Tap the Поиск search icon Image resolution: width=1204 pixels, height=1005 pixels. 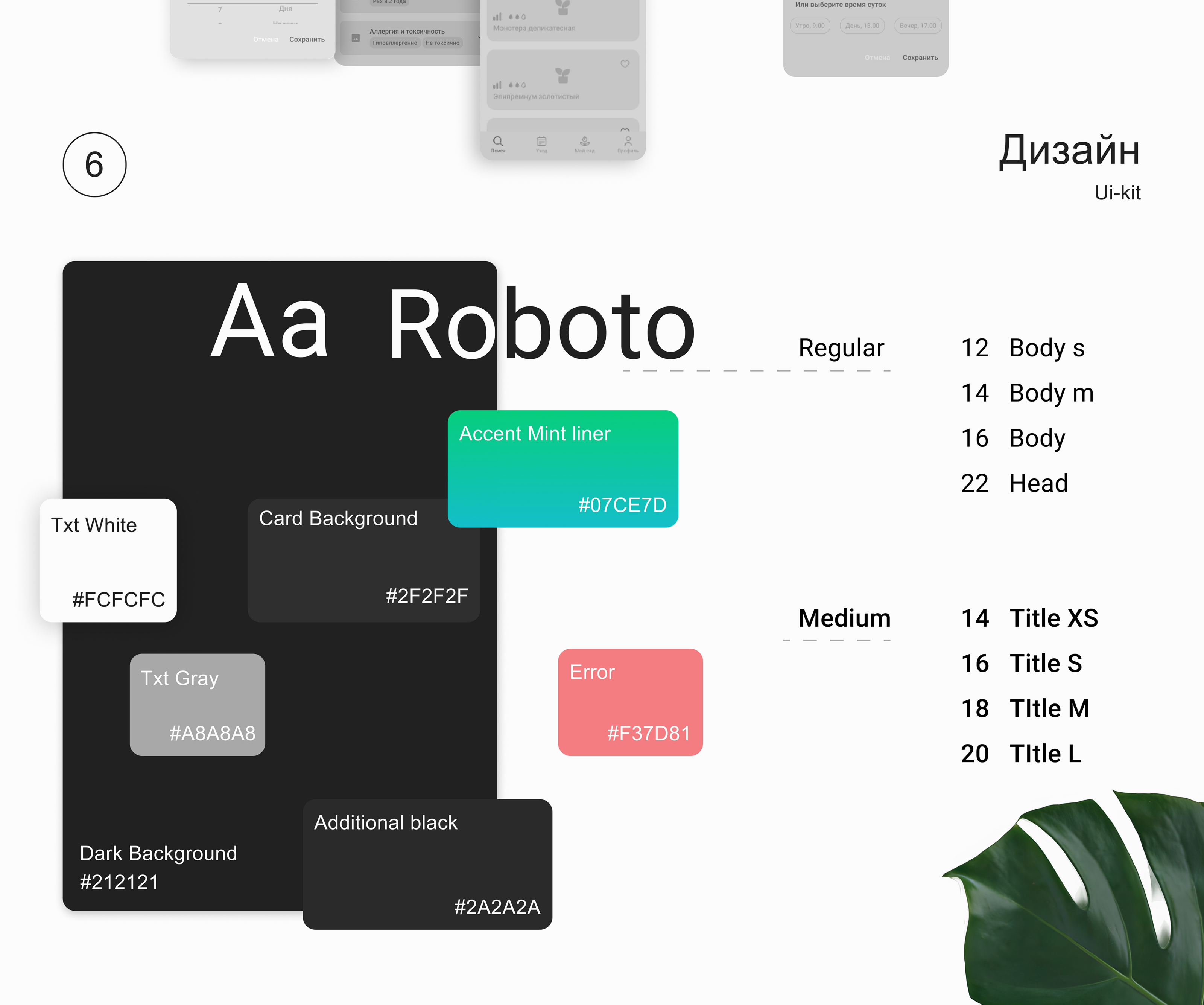pyautogui.click(x=498, y=141)
